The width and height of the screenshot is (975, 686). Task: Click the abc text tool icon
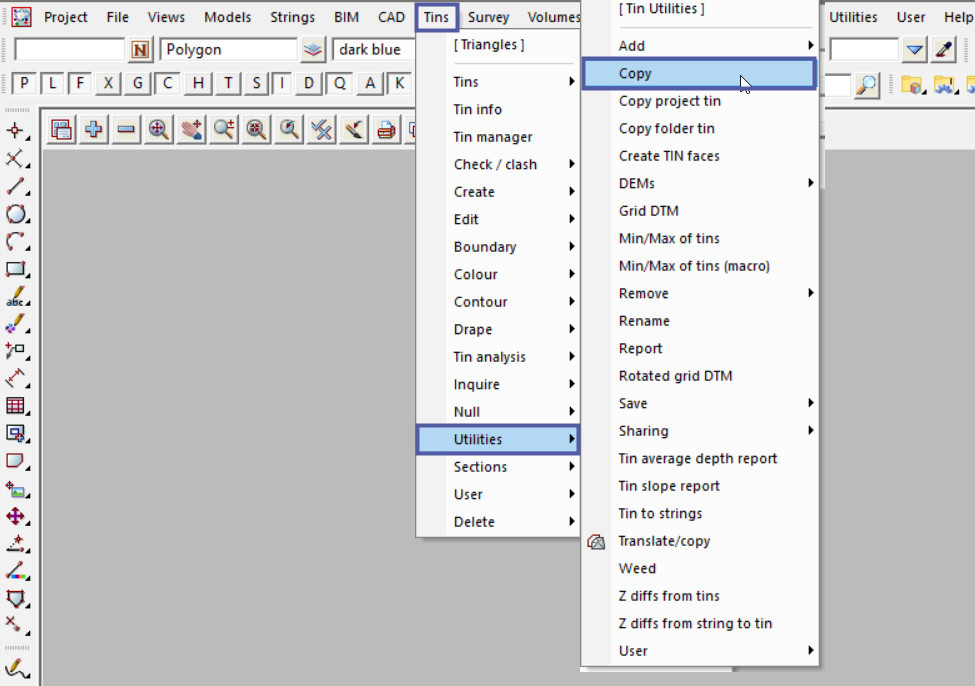(16, 297)
